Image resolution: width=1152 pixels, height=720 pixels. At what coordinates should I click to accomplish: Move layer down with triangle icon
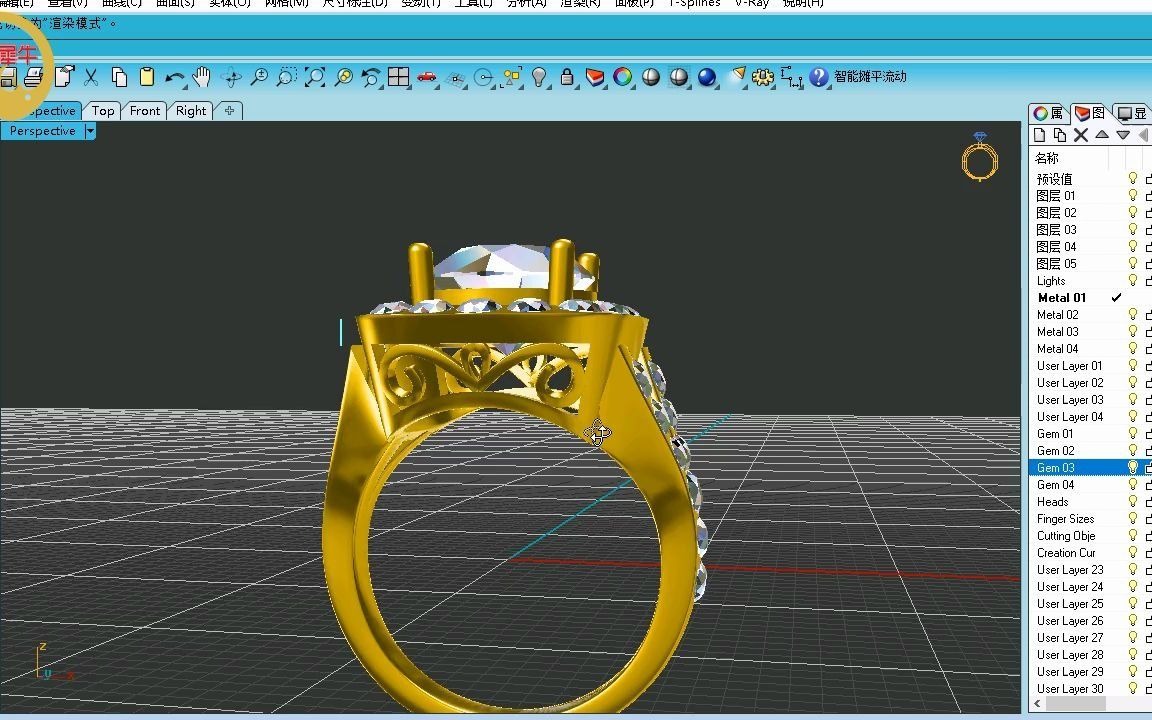tap(1123, 134)
